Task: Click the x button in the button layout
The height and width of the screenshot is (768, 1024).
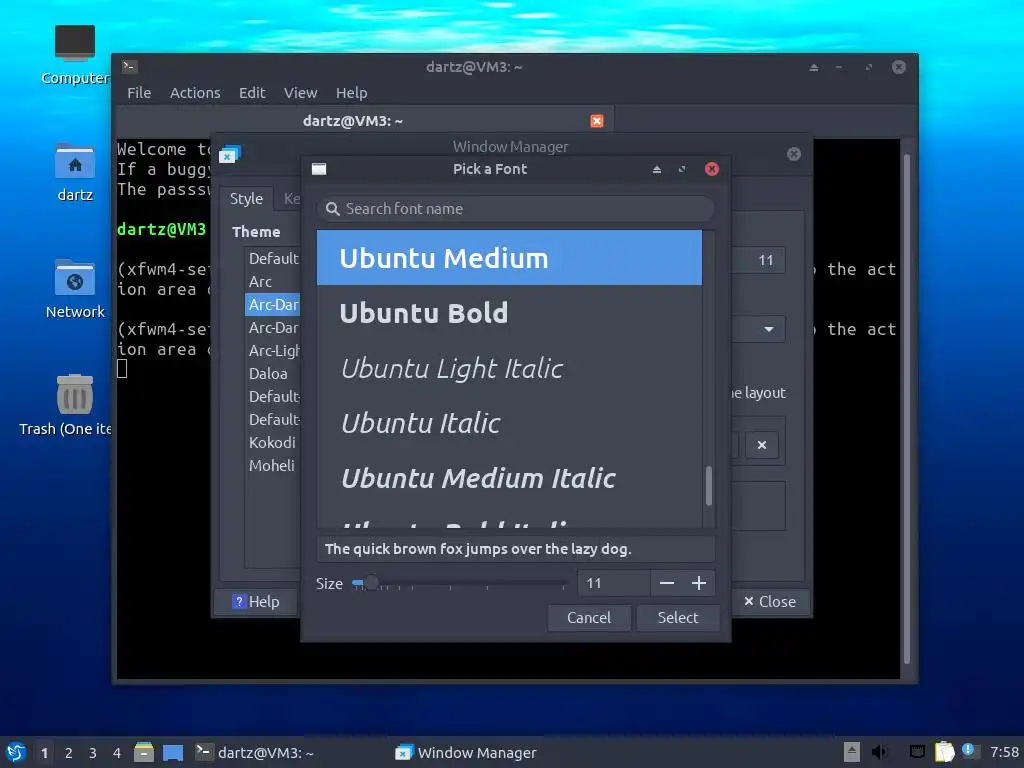Action: point(761,445)
